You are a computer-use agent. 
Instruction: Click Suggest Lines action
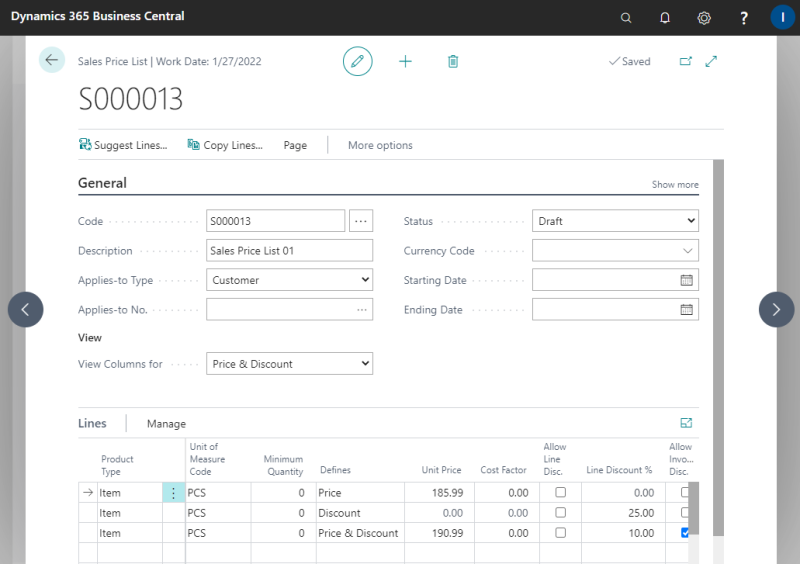click(x=123, y=145)
